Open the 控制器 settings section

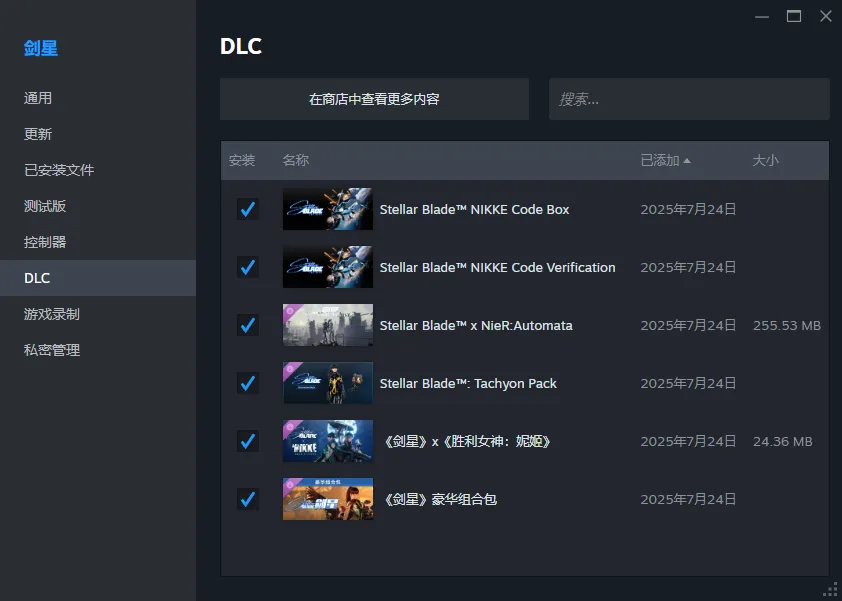pos(45,242)
